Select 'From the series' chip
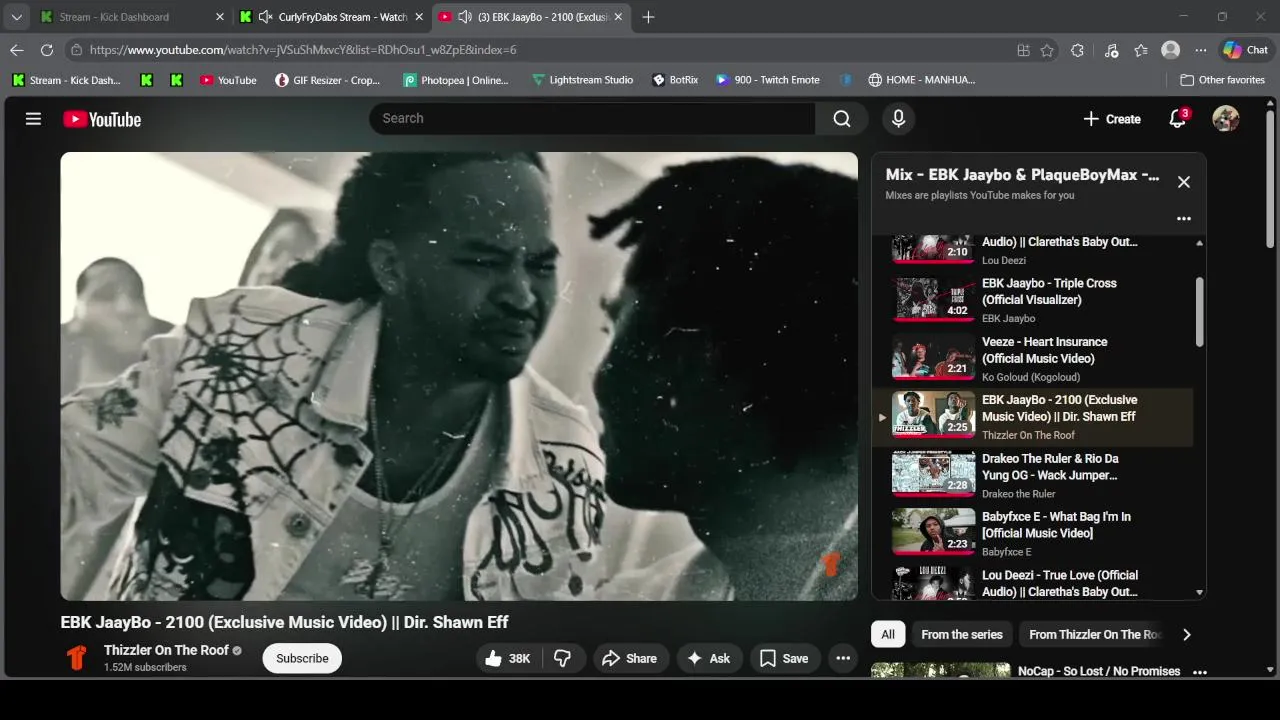1280x720 pixels. point(962,634)
